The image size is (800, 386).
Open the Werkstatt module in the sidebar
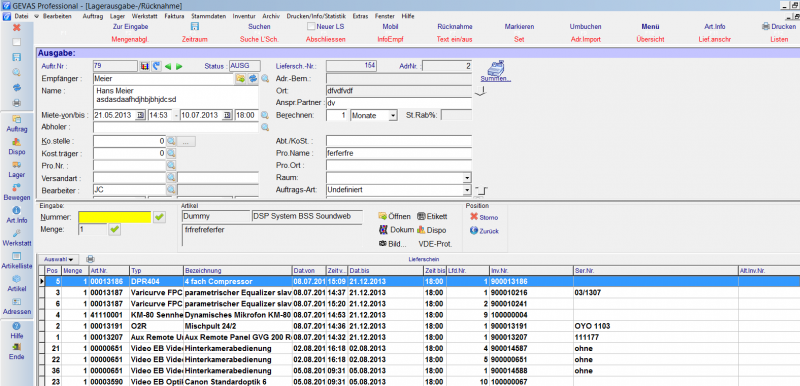[x=16, y=238]
